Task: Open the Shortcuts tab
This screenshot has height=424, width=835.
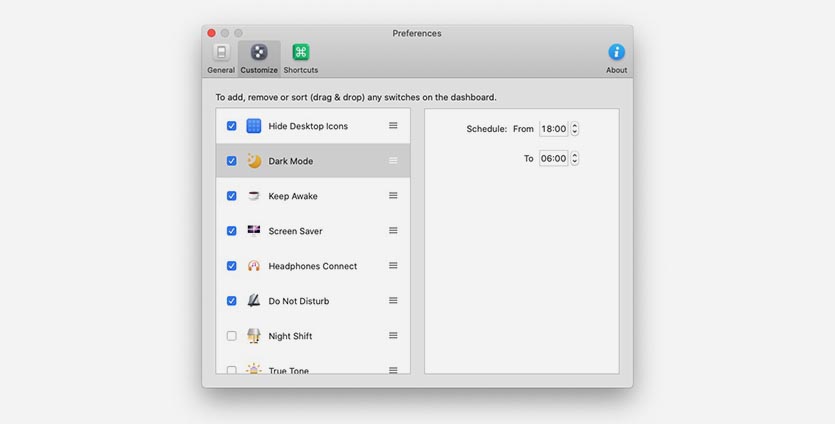Action: click(300, 53)
